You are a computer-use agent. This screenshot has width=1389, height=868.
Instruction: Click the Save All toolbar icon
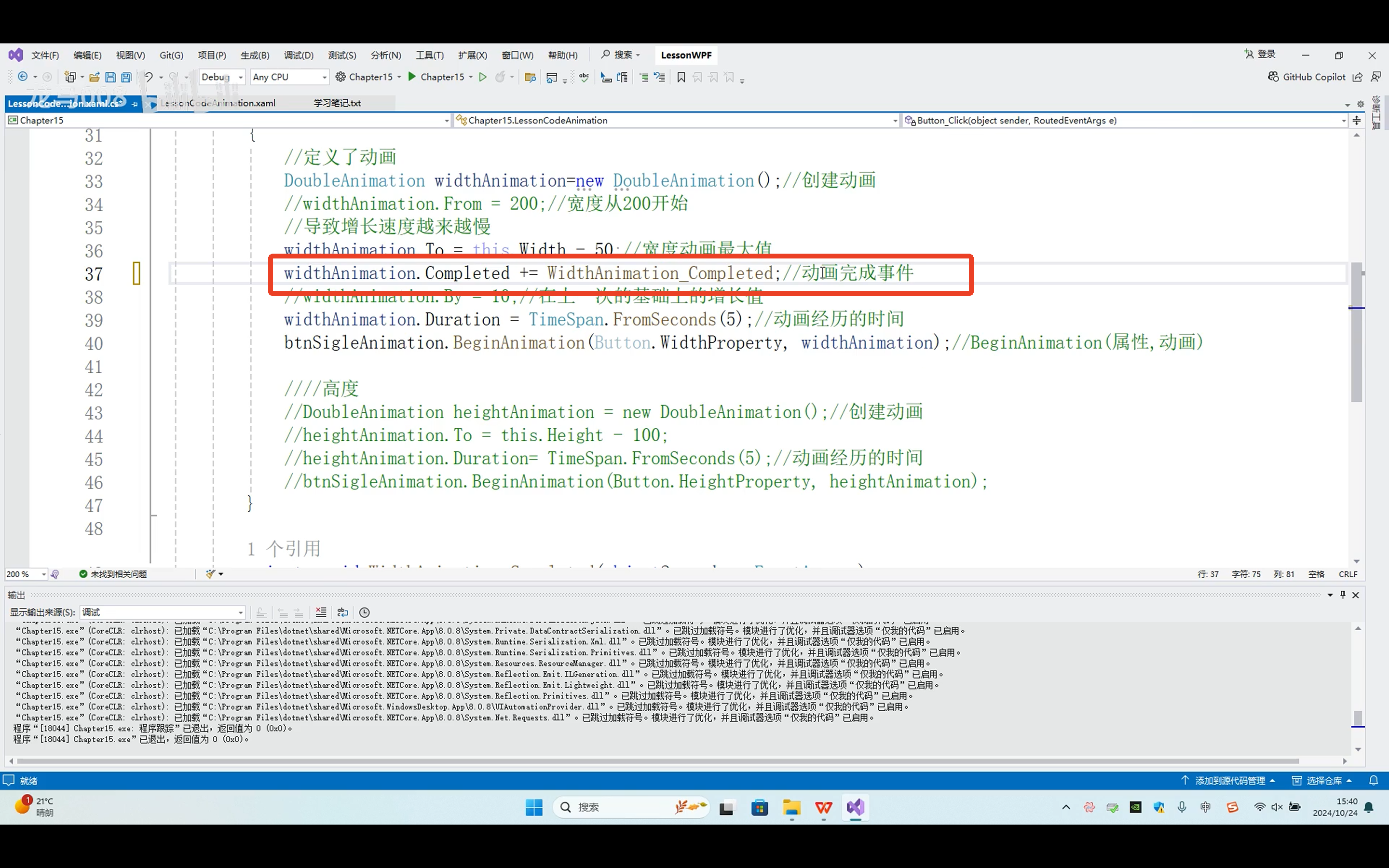126,77
